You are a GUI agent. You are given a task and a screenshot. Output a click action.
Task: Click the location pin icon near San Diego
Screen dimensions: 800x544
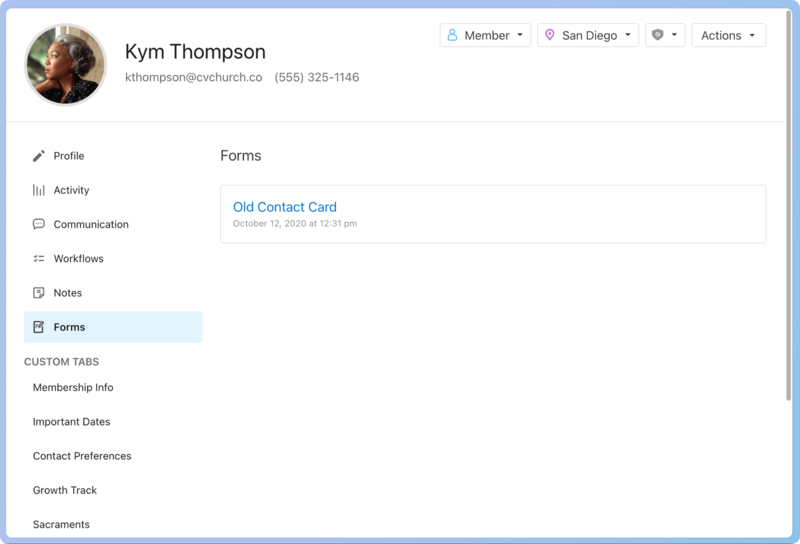[549, 35]
